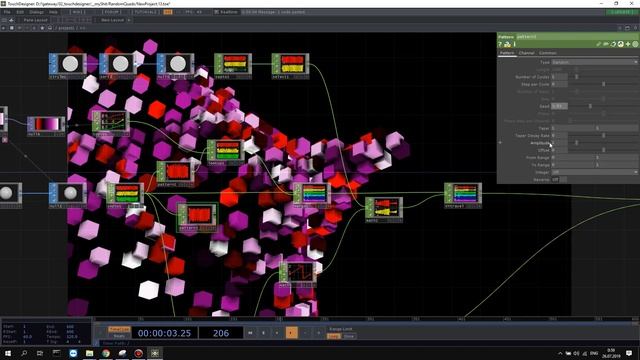The height and width of the screenshot is (360, 640).
Task: Click the Wiki button in top bar
Action: [x=79, y=12]
